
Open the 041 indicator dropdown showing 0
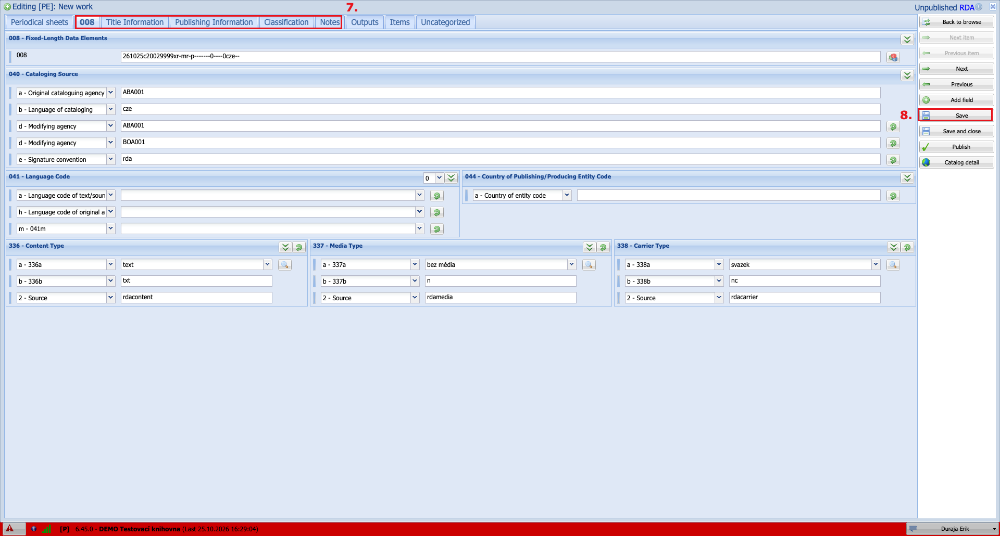[x=439, y=177]
